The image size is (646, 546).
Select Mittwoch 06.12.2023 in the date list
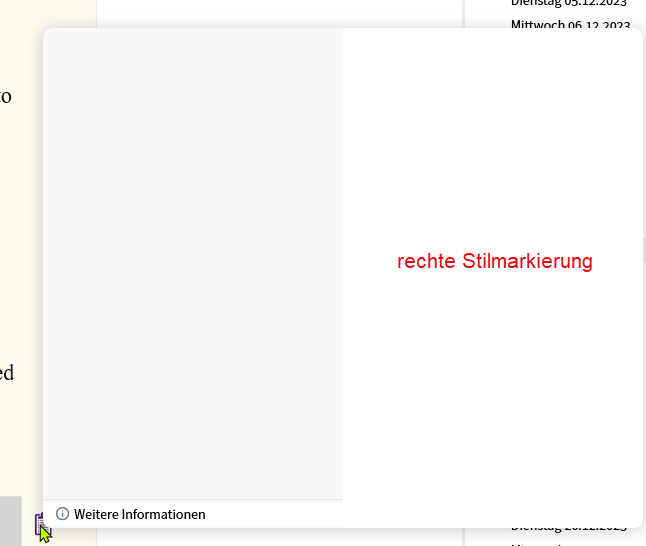pyautogui.click(x=570, y=24)
